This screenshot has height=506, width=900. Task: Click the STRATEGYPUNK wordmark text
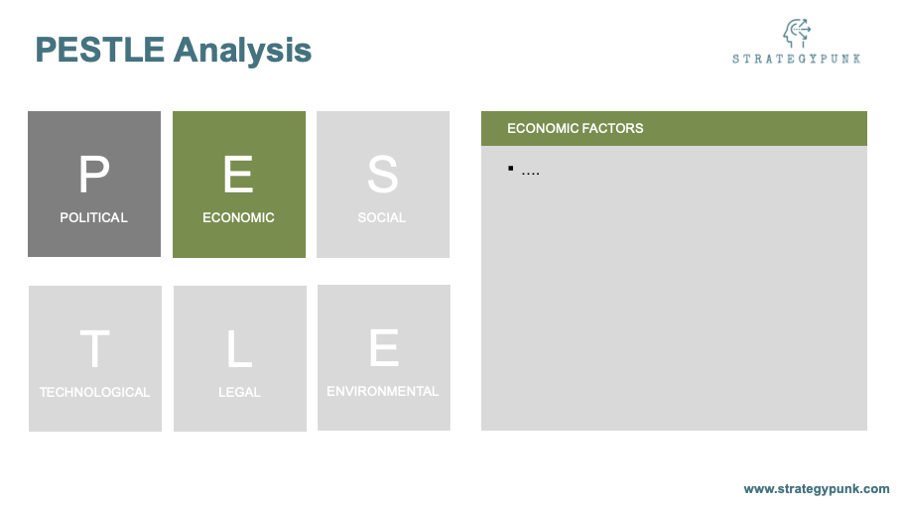[796, 59]
